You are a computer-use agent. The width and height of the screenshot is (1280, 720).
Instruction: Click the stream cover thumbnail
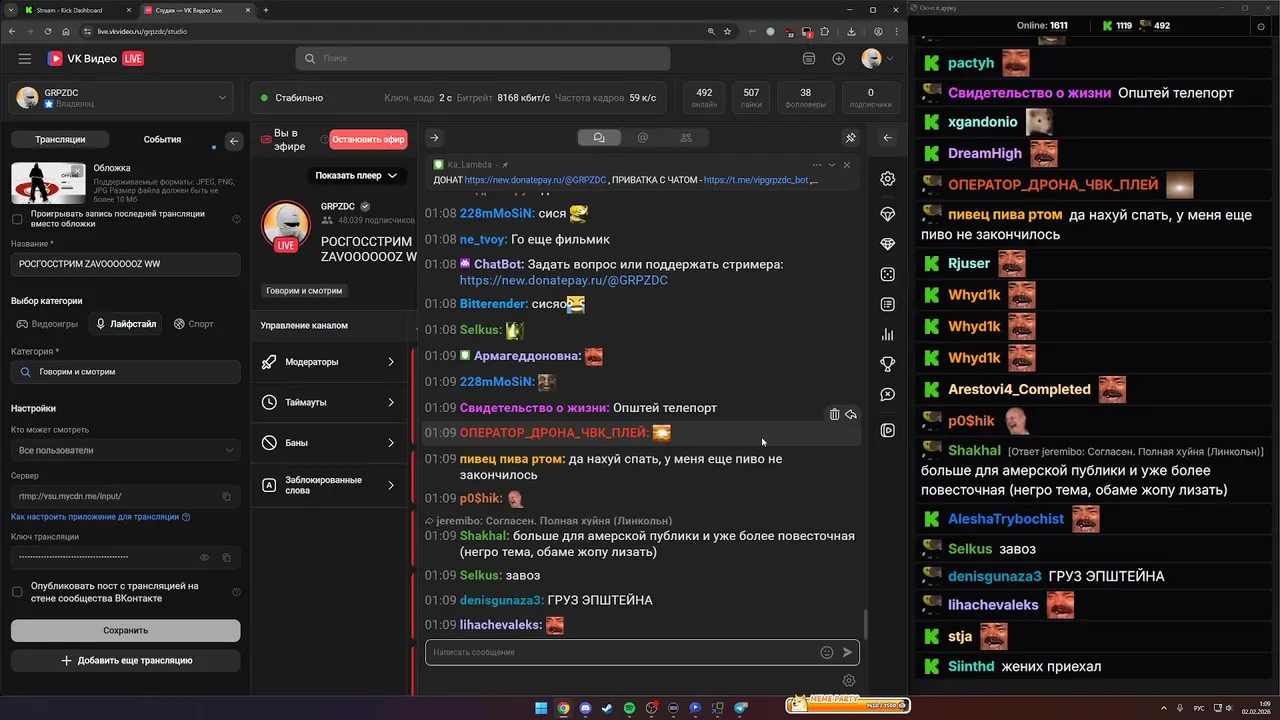[48, 184]
